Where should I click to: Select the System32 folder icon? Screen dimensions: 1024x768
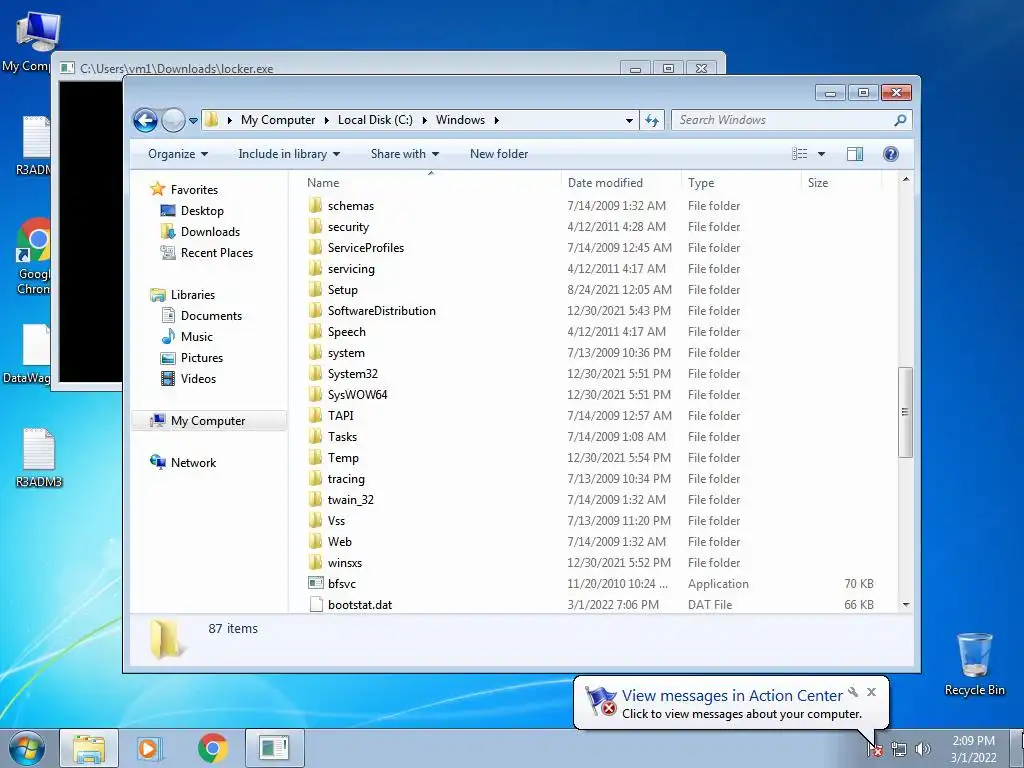click(x=315, y=374)
